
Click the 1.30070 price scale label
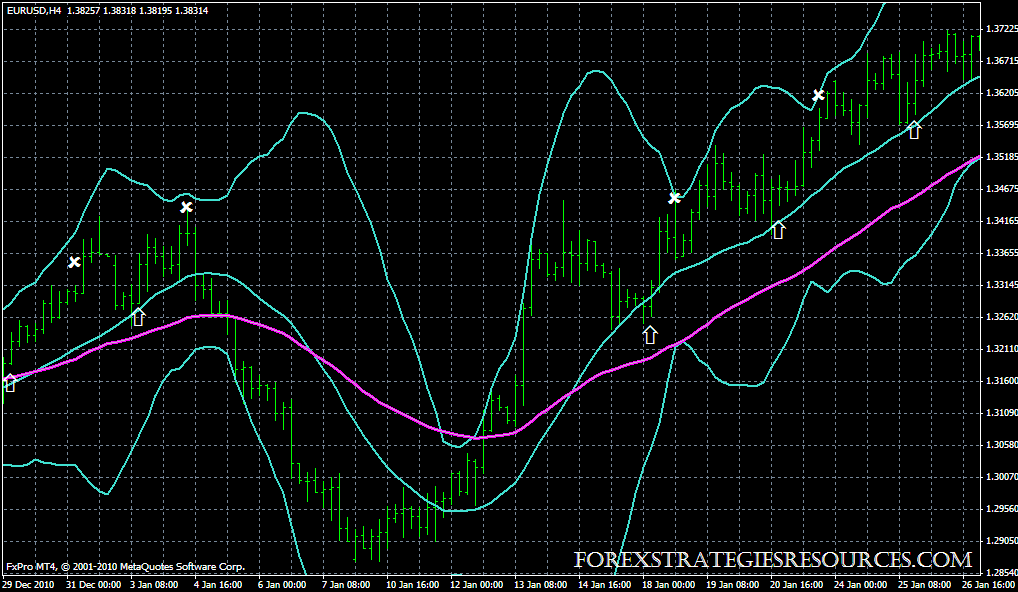point(1000,476)
